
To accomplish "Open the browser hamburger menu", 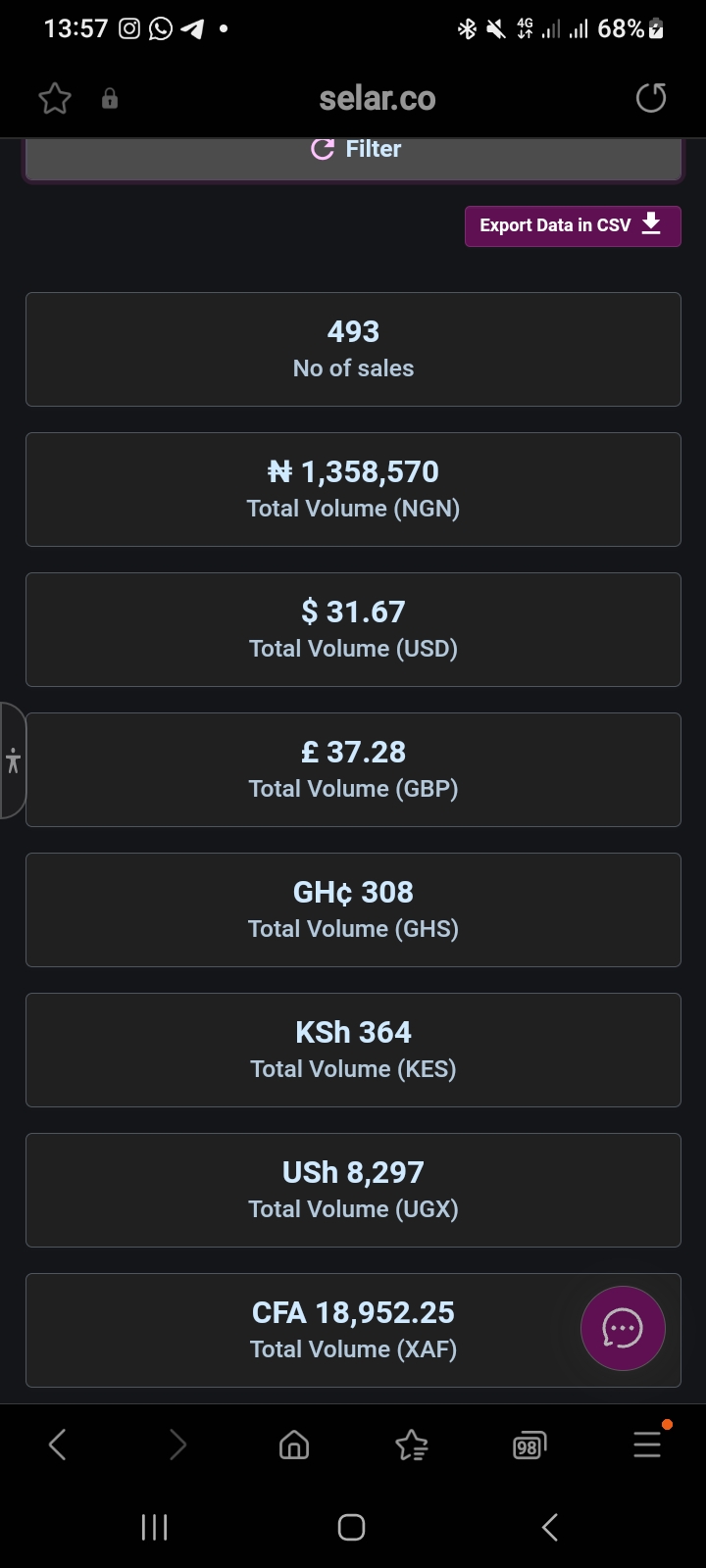I will coord(647,1444).
